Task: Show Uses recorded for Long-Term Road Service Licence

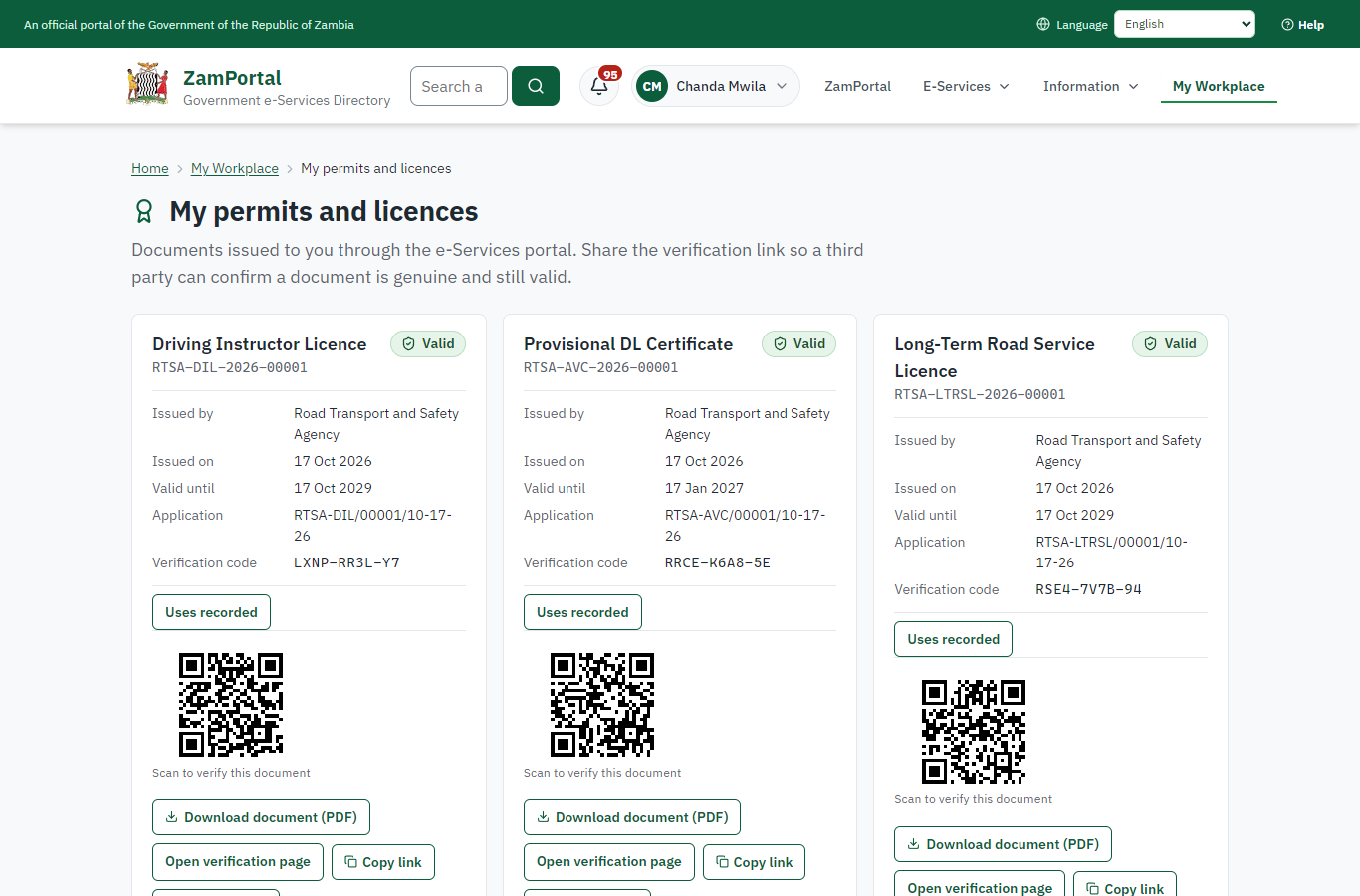Action: click(x=953, y=639)
